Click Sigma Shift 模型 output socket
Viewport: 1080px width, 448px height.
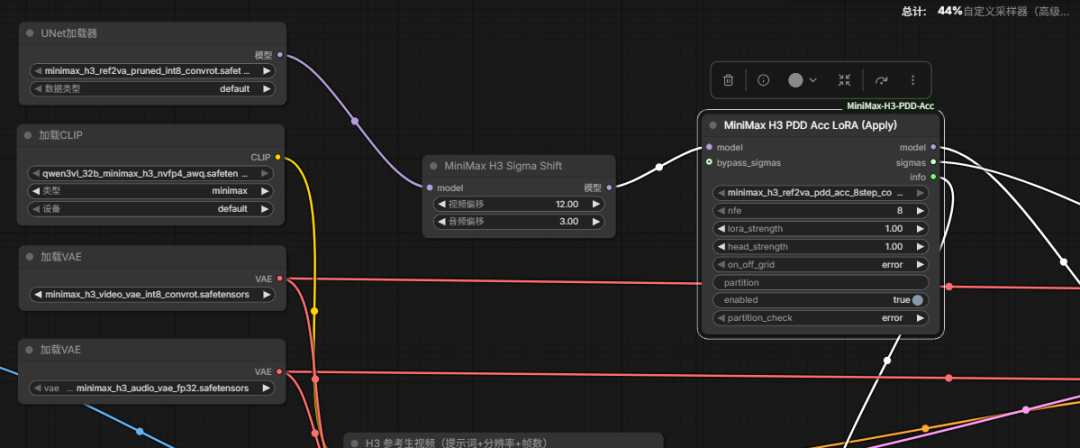pos(608,187)
